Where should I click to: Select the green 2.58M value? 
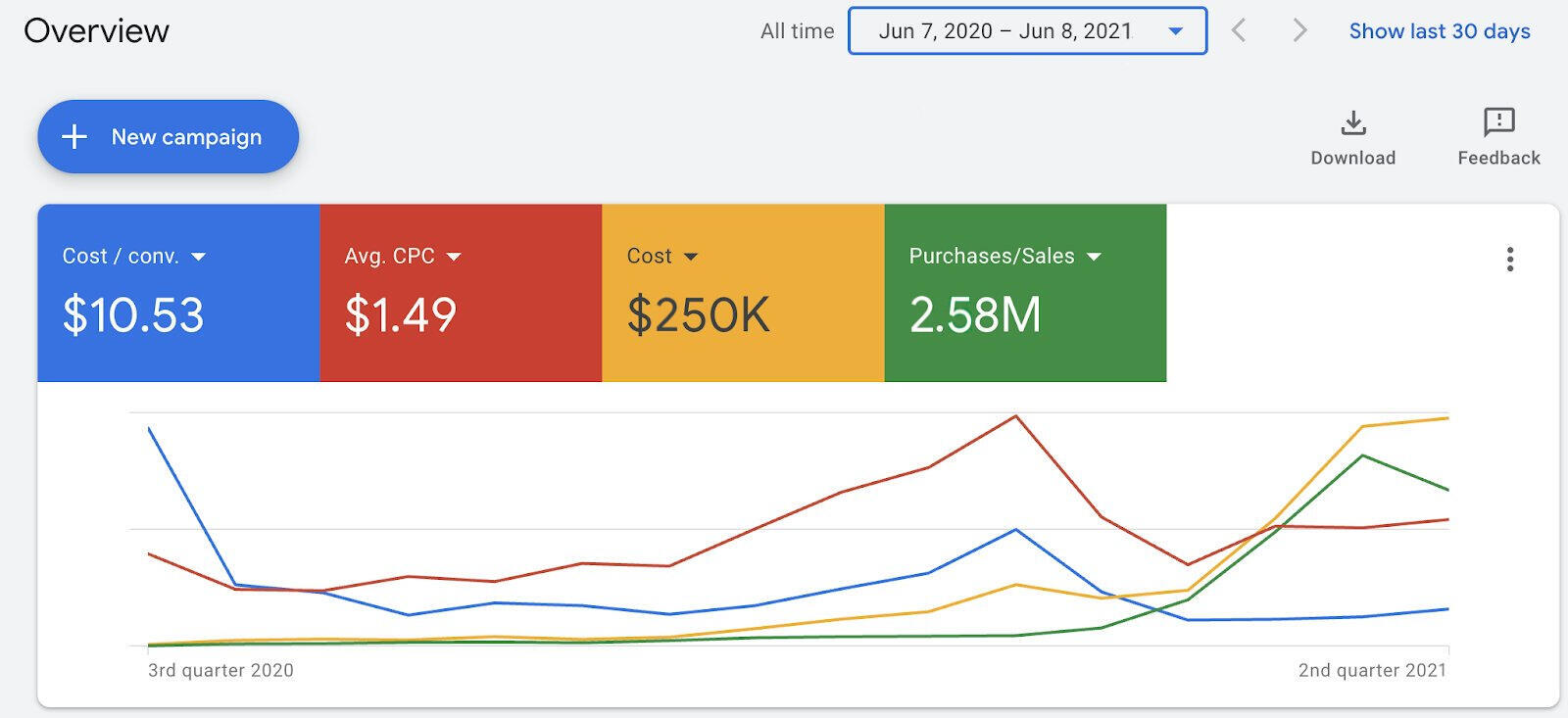975,315
